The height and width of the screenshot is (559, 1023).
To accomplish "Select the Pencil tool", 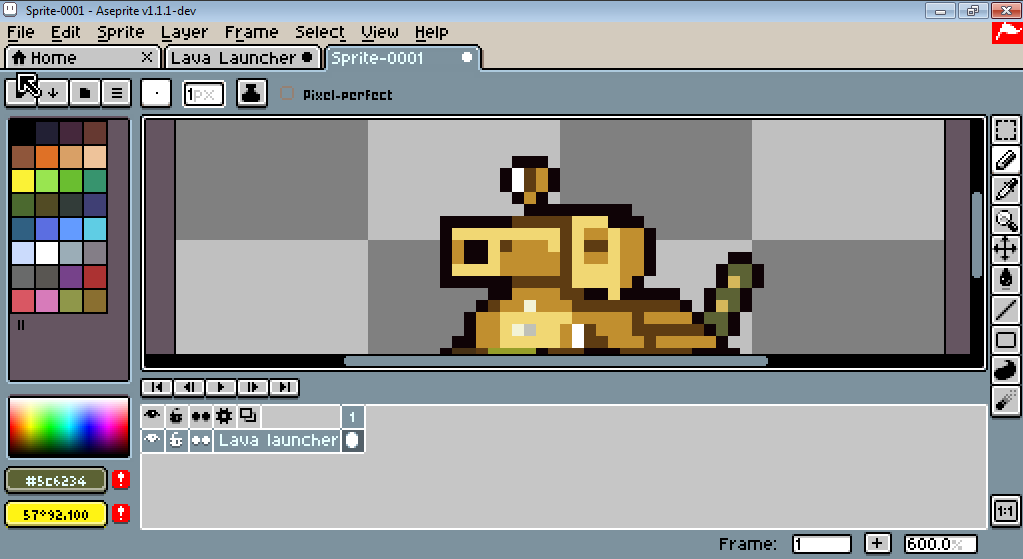I will tap(1005, 160).
